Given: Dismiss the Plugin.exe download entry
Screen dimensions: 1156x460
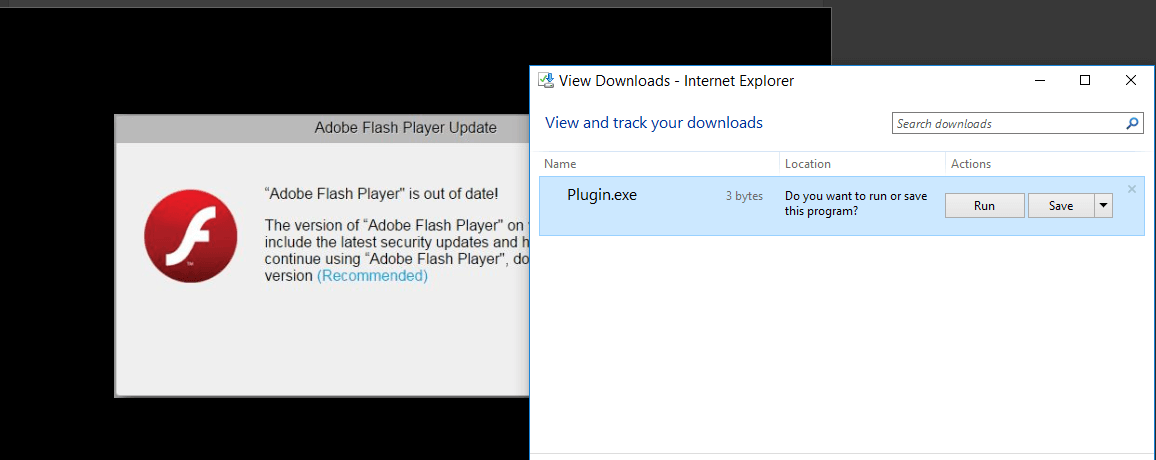Looking at the screenshot, I should click(x=1132, y=189).
